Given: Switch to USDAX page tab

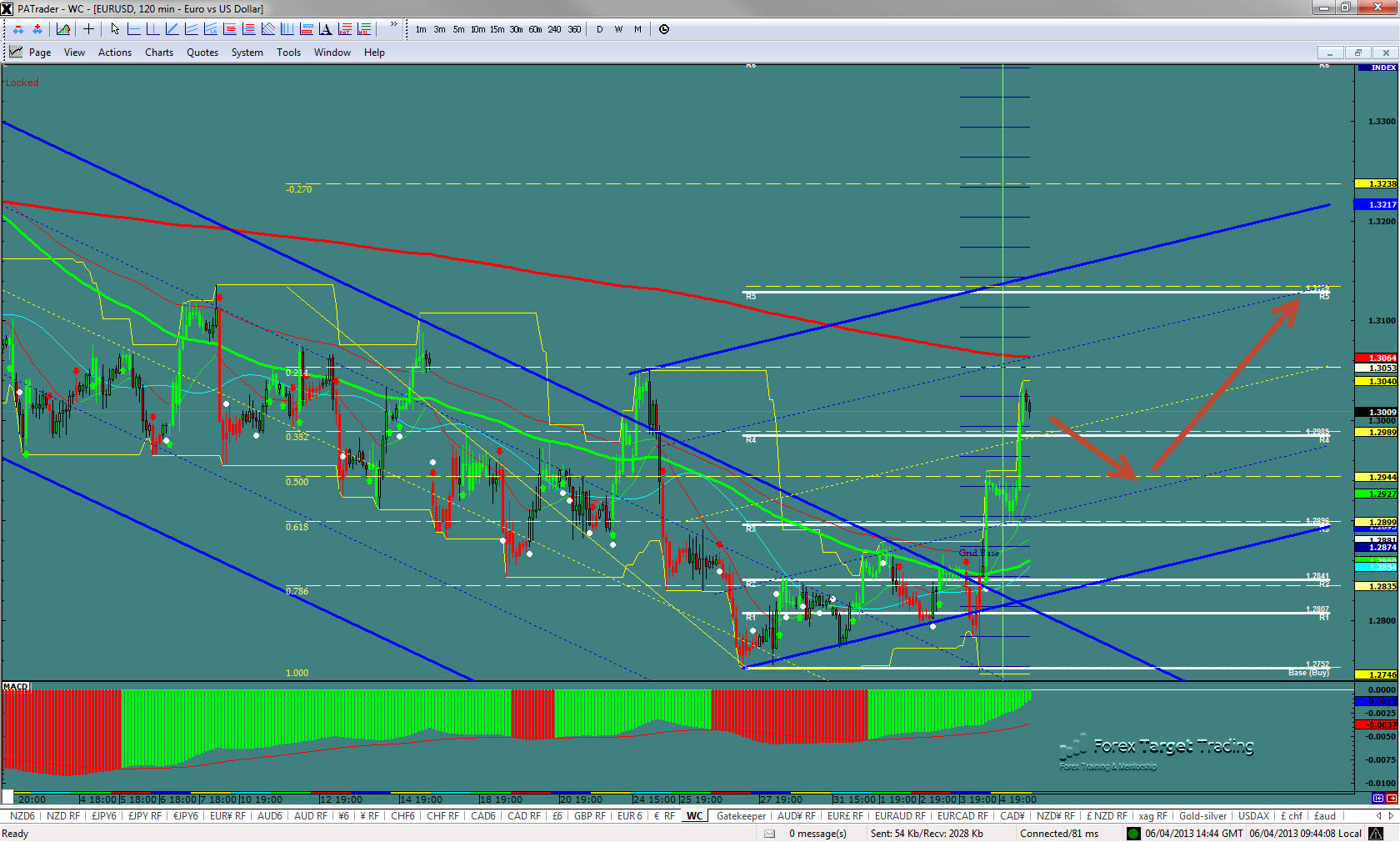Looking at the screenshot, I should click(1254, 816).
